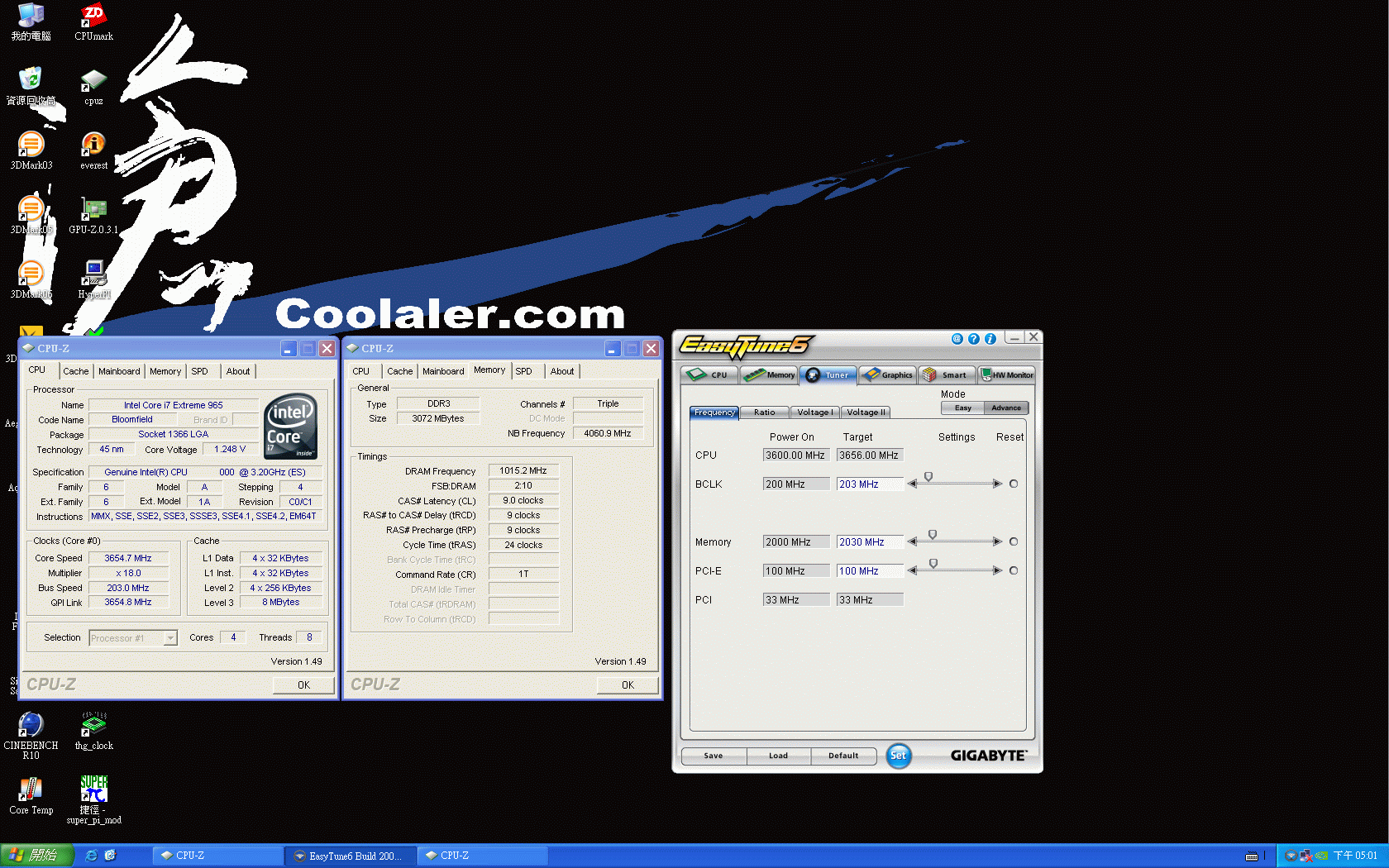Image resolution: width=1389 pixels, height=868 pixels.
Task: Click the EasyTune6 @ website icon
Action: tap(957, 339)
